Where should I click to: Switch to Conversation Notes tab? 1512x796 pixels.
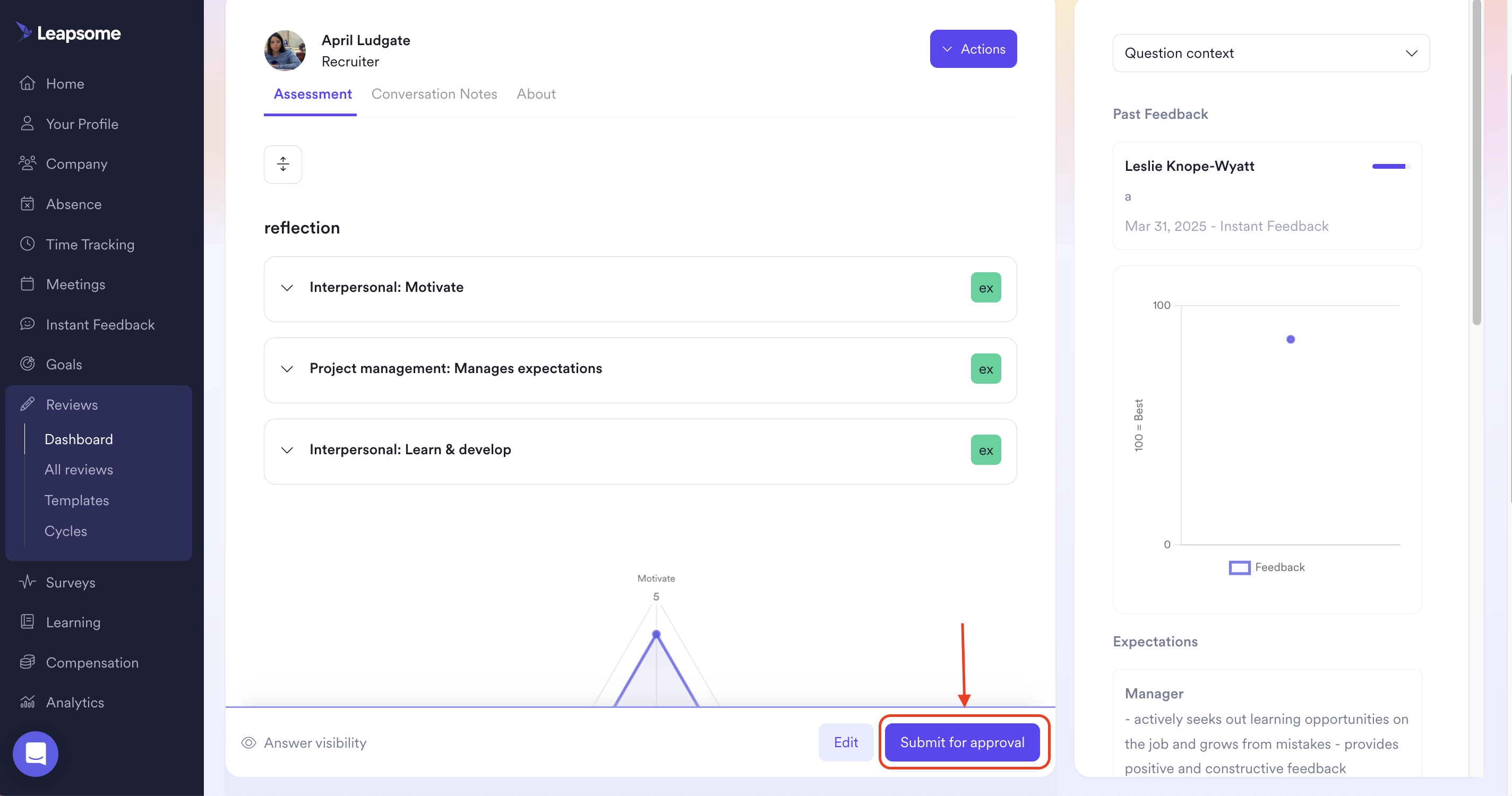[x=434, y=94]
